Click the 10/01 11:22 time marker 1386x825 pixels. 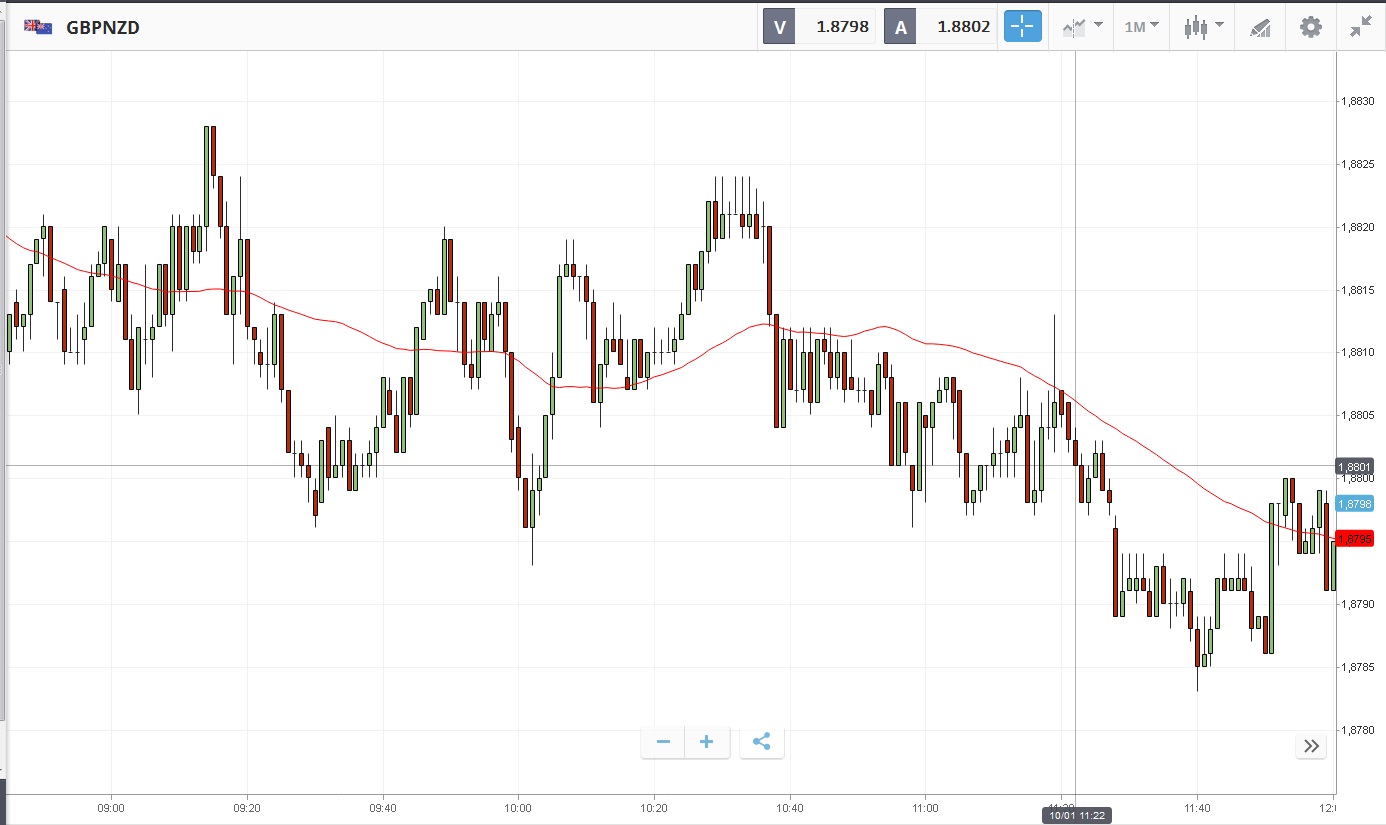1076,815
